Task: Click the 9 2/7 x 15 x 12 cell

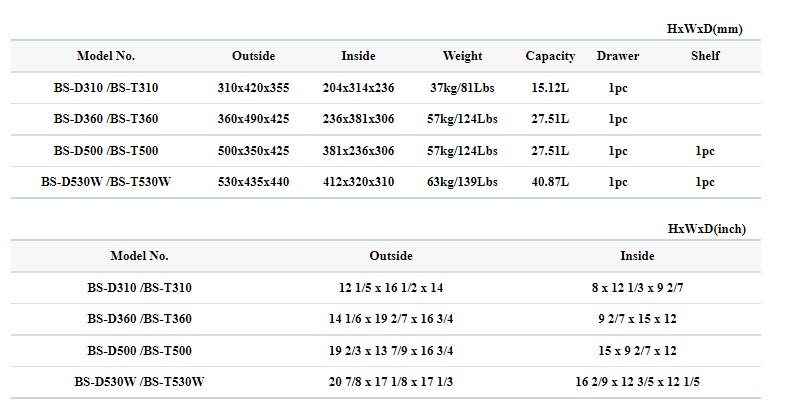Action: (637, 319)
